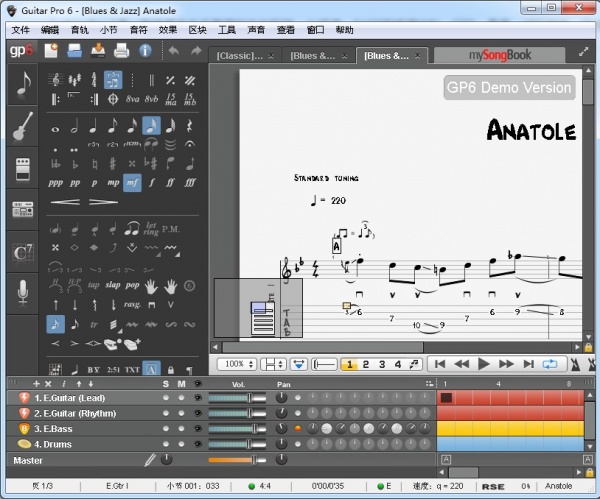Set the key signature

pyautogui.click(x=75, y=80)
